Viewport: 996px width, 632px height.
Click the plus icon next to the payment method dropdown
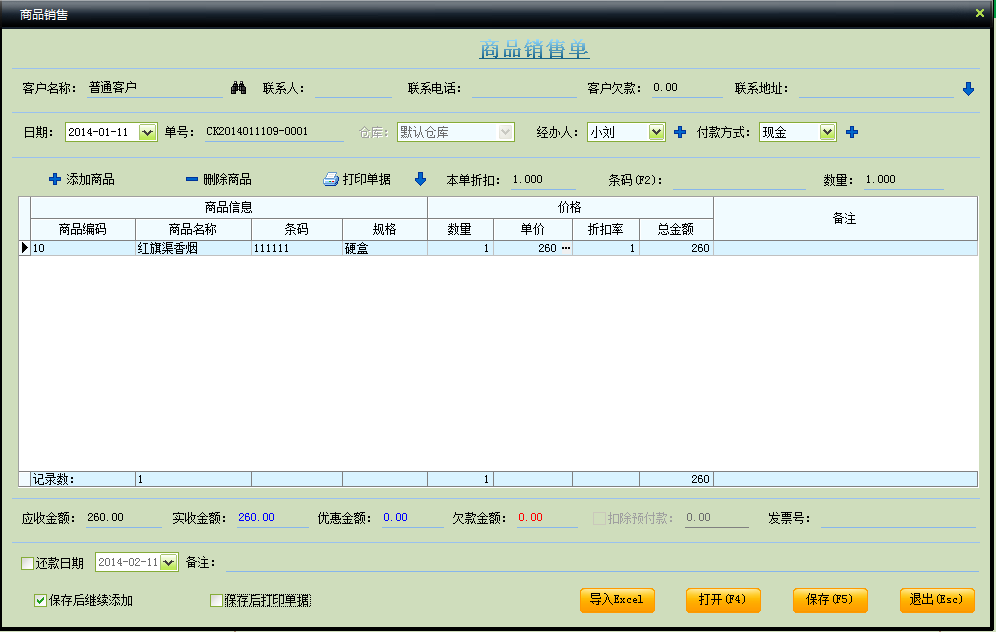tap(852, 132)
